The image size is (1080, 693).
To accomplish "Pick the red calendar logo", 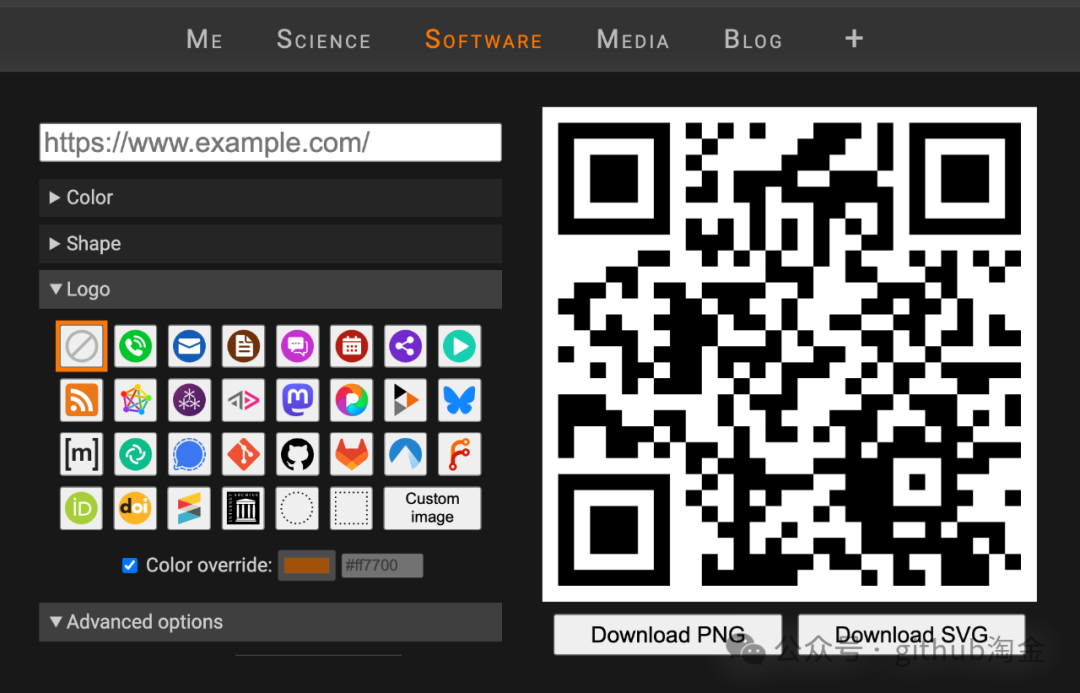I will tap(351, 346).
